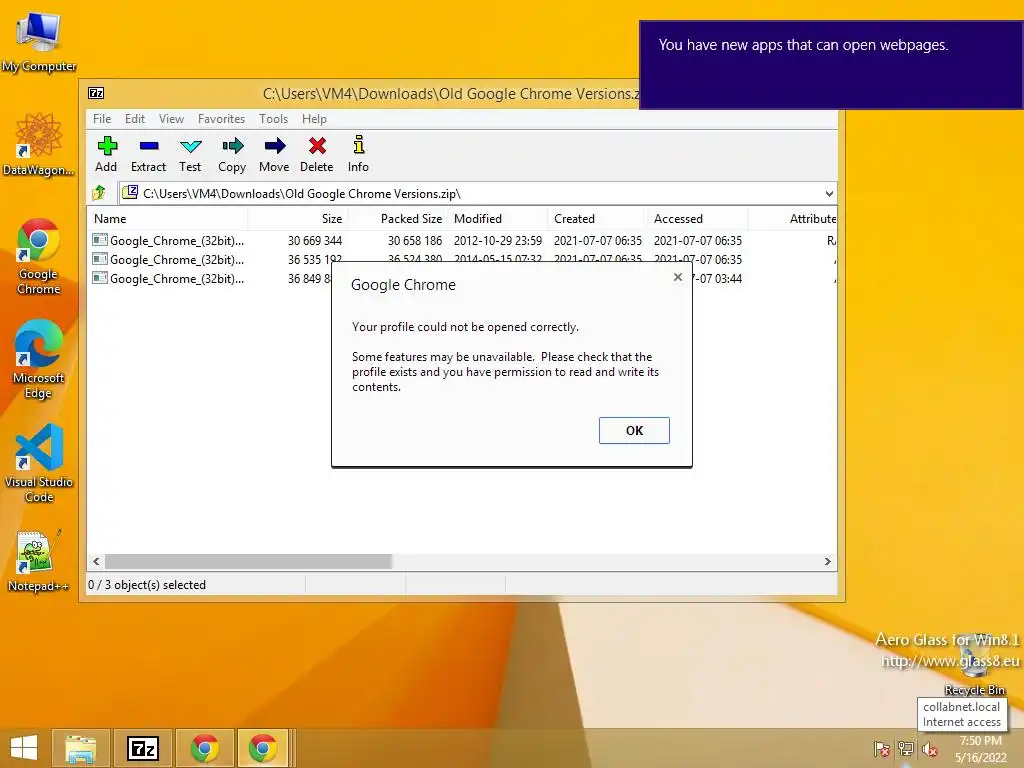Open Notepad++ desktop shortcut
Image resolution: width=1024 pixels, height=768 pixels.
point(39,560)
